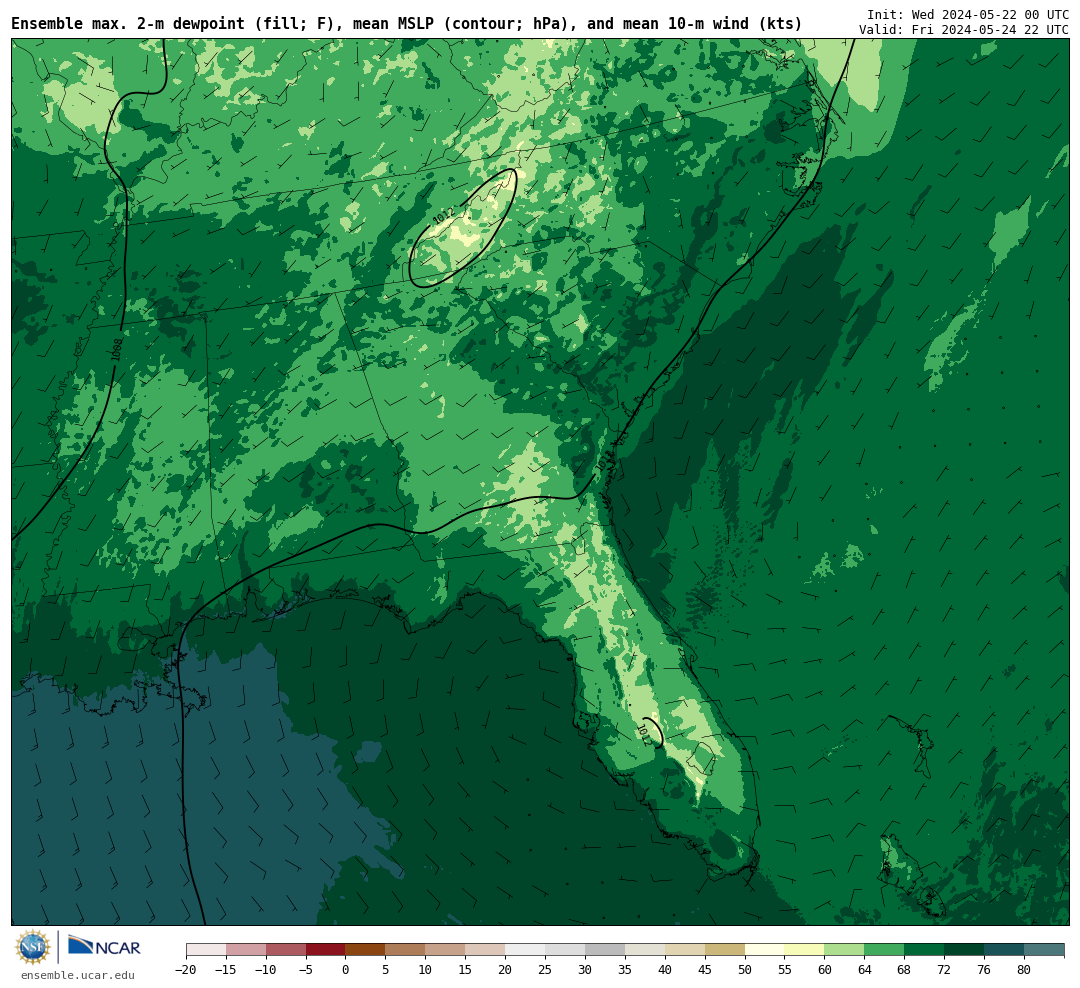This screenshot has height=988, width=1080.
Task: Click the -20 legend label
Action: (x=186, y=969)
